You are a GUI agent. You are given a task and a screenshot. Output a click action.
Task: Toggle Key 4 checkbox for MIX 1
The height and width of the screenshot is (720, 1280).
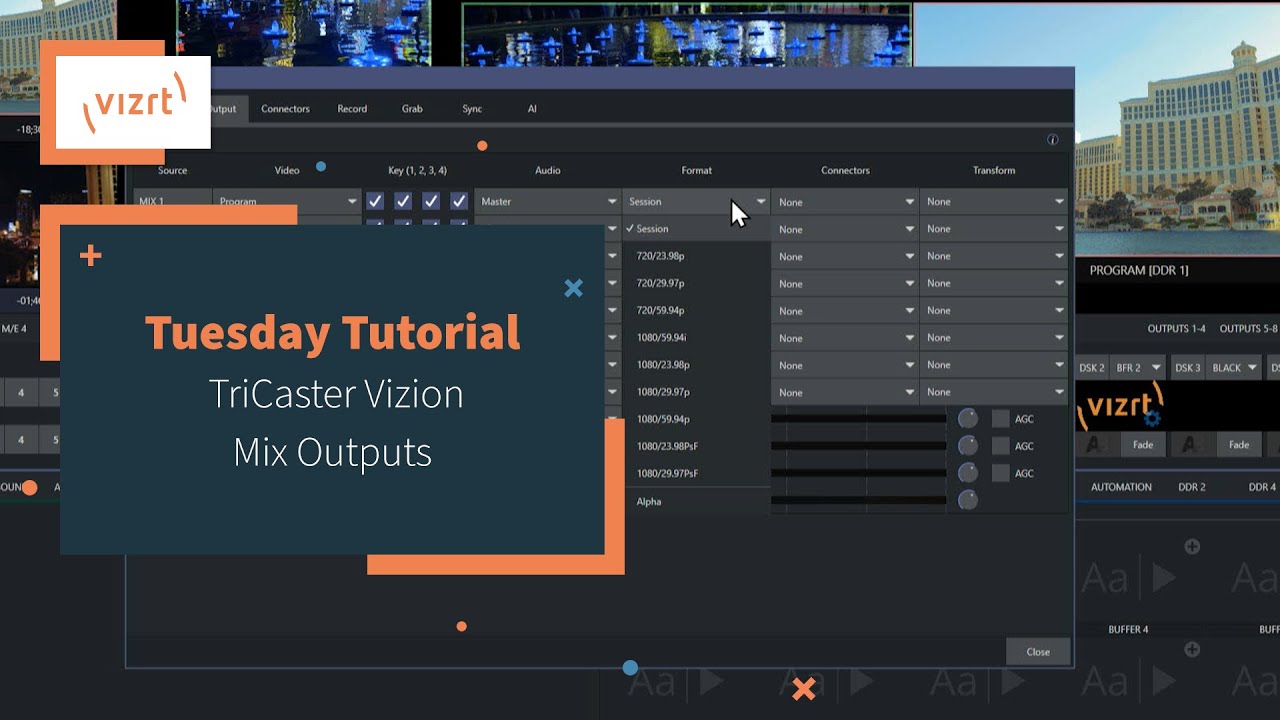click(x=459, y=201)
